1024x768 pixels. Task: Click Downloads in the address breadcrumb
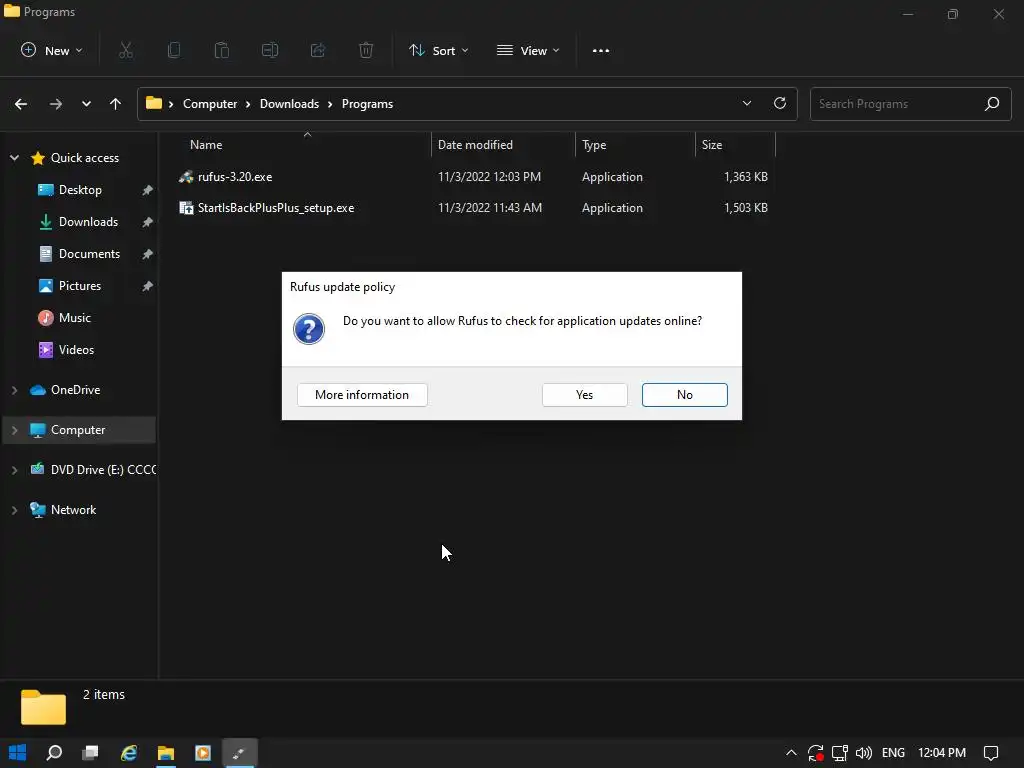click(x=289, y=104)
